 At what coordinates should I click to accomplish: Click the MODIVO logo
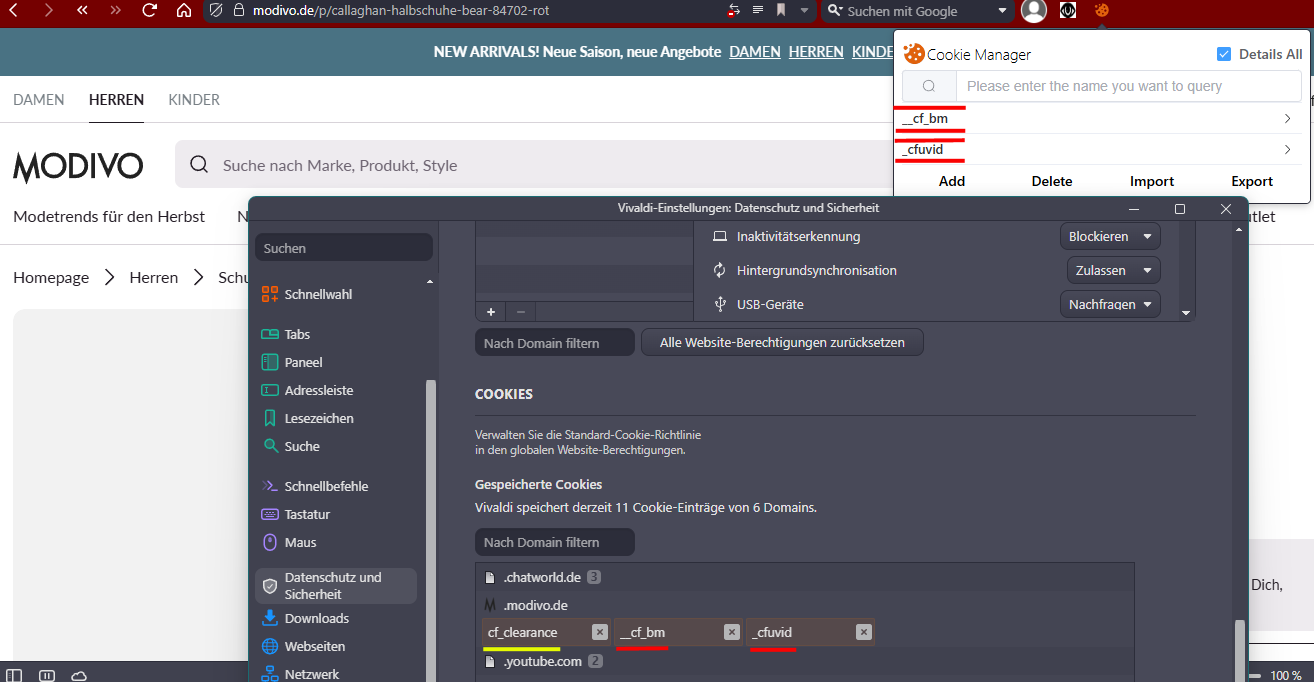tap(78, 166)
